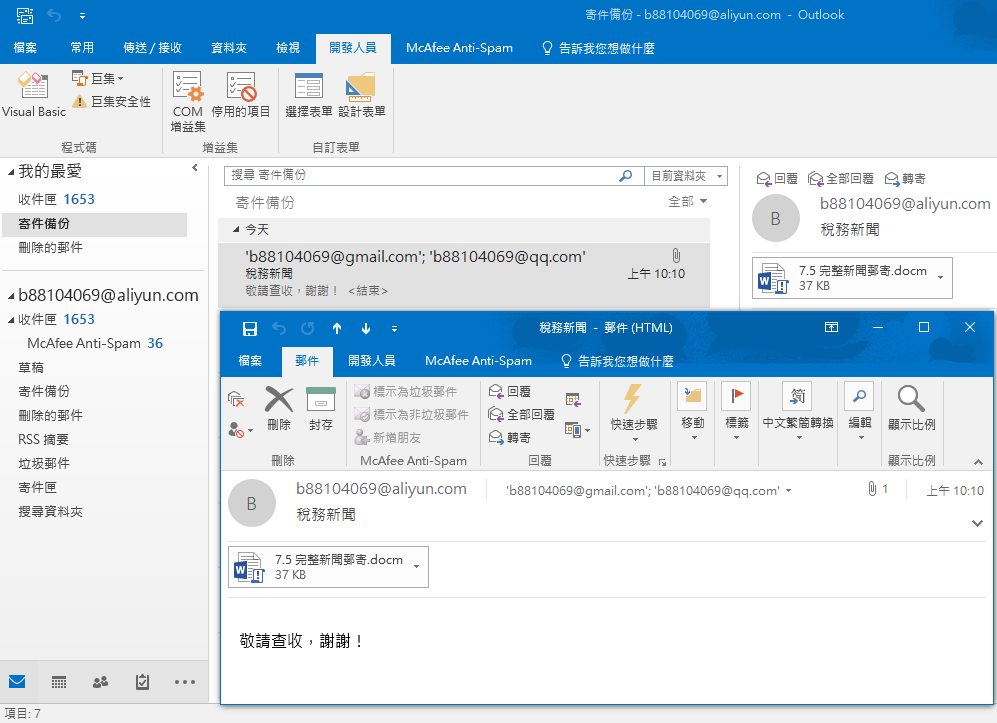This screenshot has width=997, height=723.
Task: Click the 中文繁簡轉換 icon
Action: coord(797,397)
